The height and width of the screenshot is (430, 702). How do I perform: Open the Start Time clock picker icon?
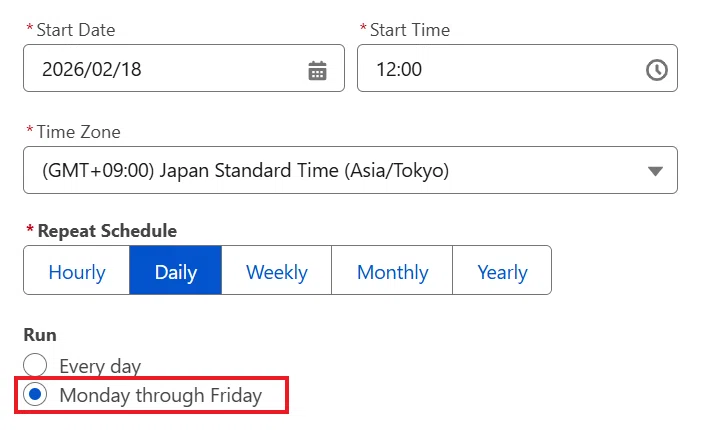coord(656,70)
